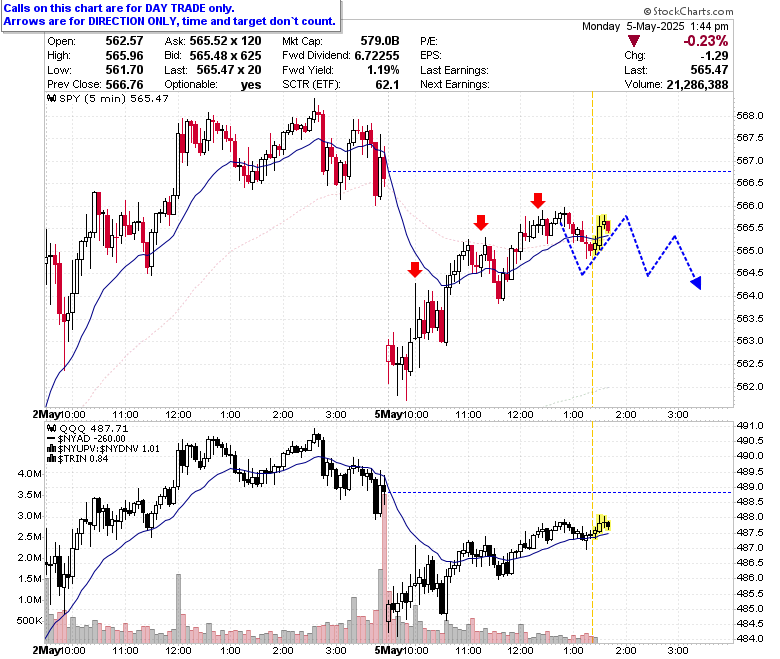
Task: Click the StockCharts.com copyright link
Action: (688, 11)
